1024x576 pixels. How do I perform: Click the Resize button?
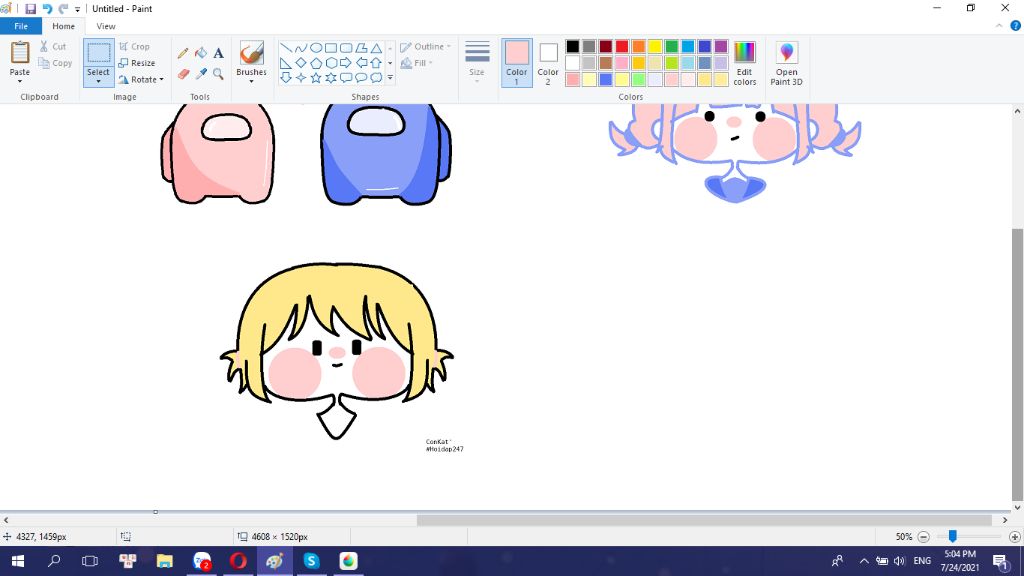[137, 63]
